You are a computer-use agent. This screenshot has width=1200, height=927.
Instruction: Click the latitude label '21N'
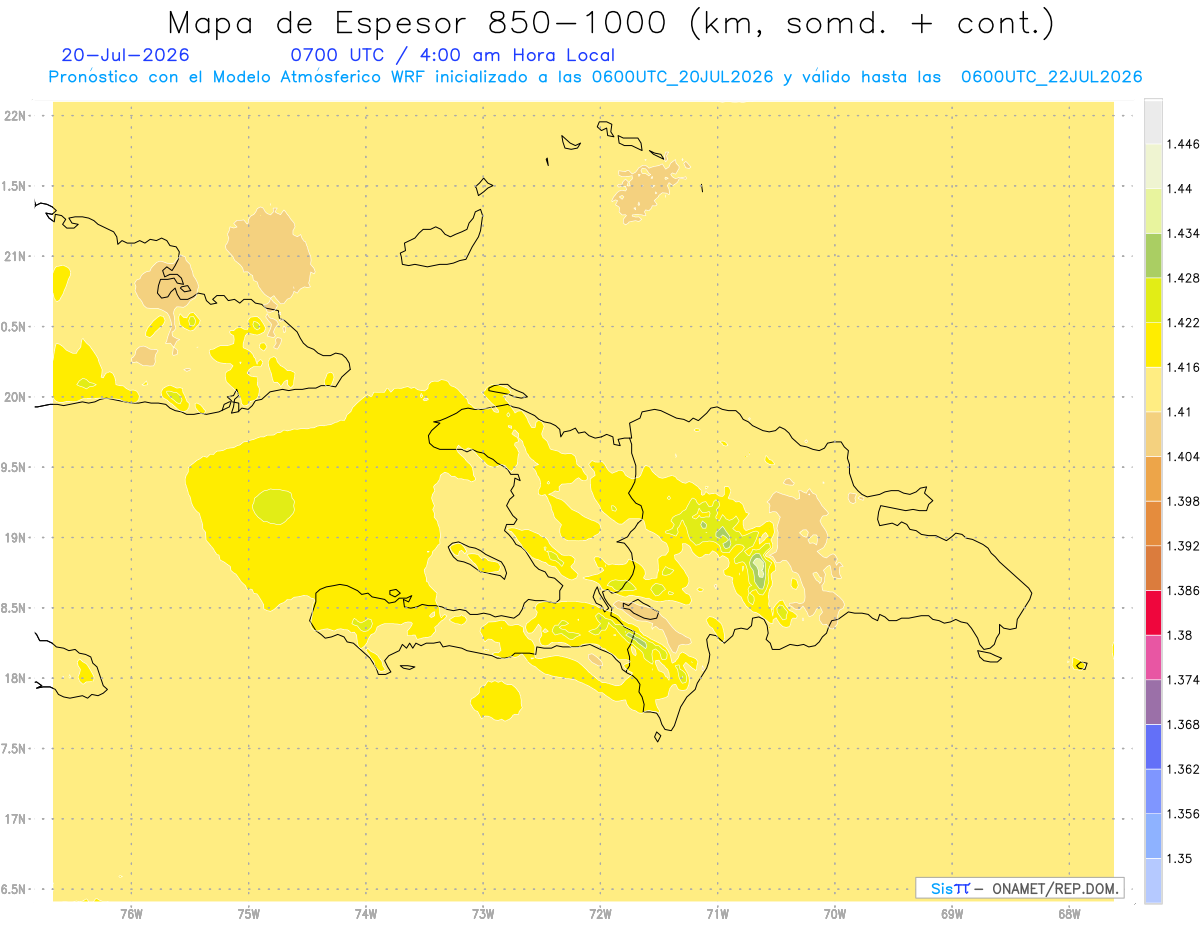click(16, 257)
